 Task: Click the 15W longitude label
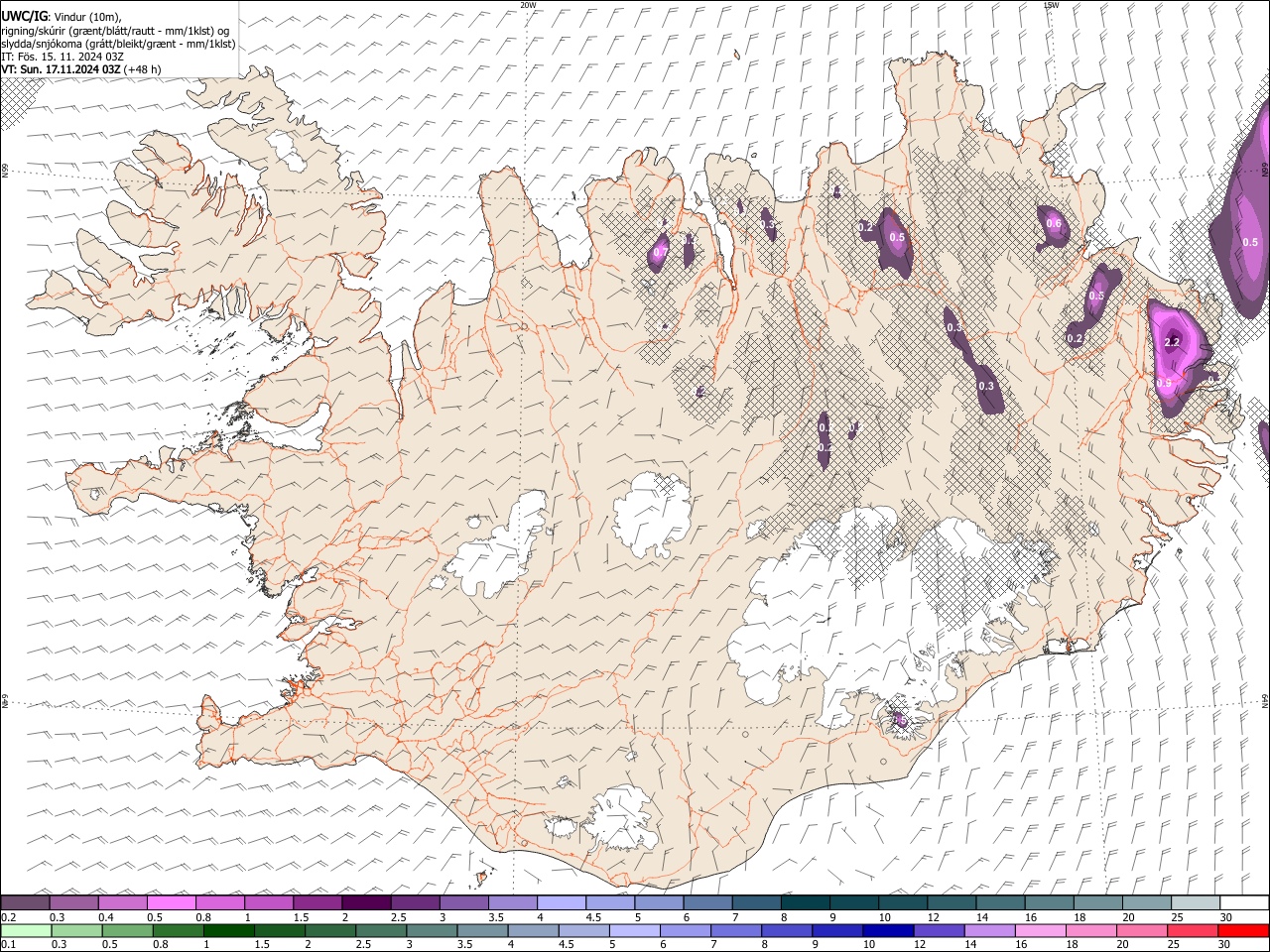coord(1052,5)
